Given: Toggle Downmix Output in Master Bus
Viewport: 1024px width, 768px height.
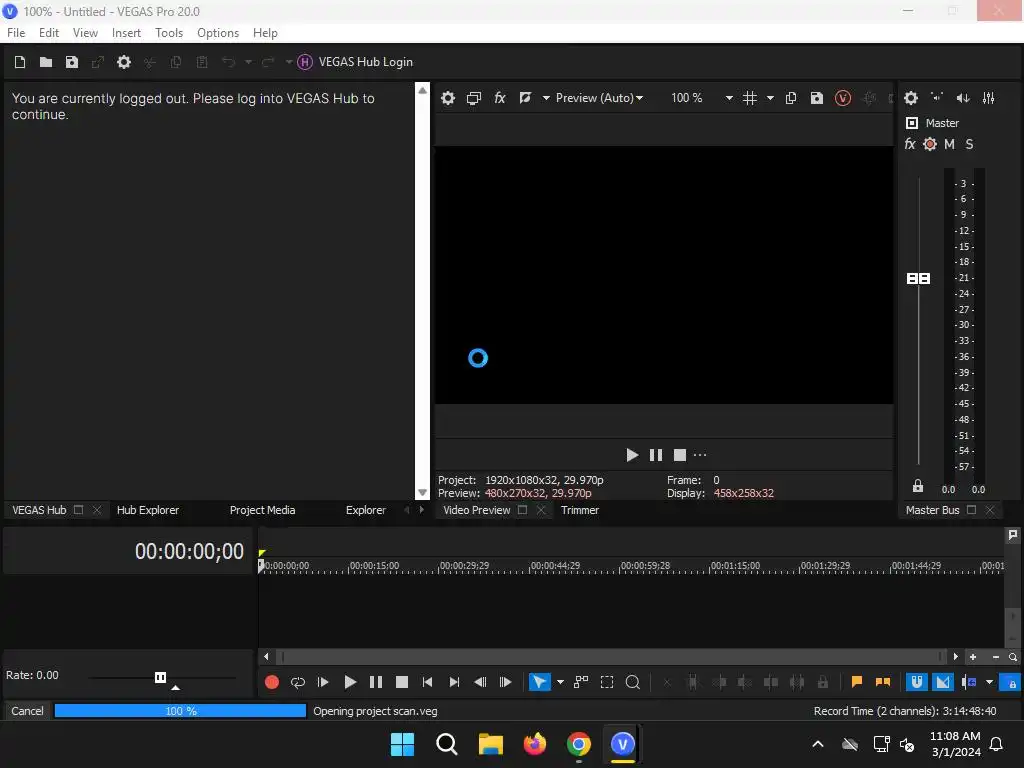Looking at the screenshot, I should [937, 98].
